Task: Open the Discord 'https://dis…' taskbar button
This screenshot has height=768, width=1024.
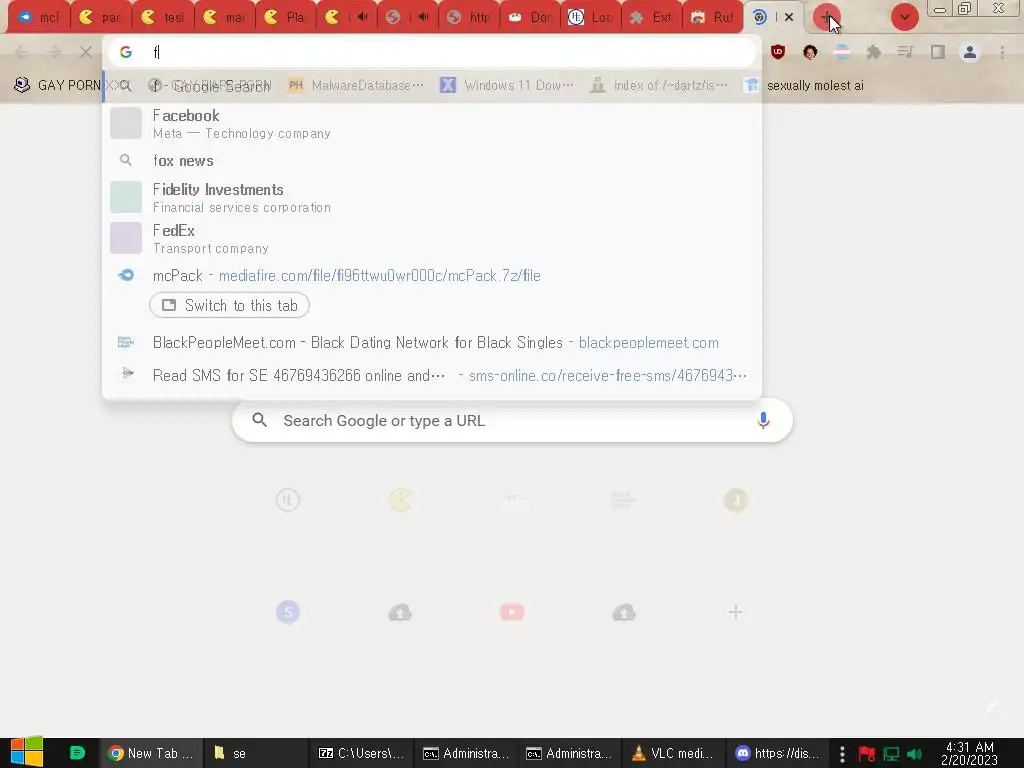Action: (x=777, y=753)
